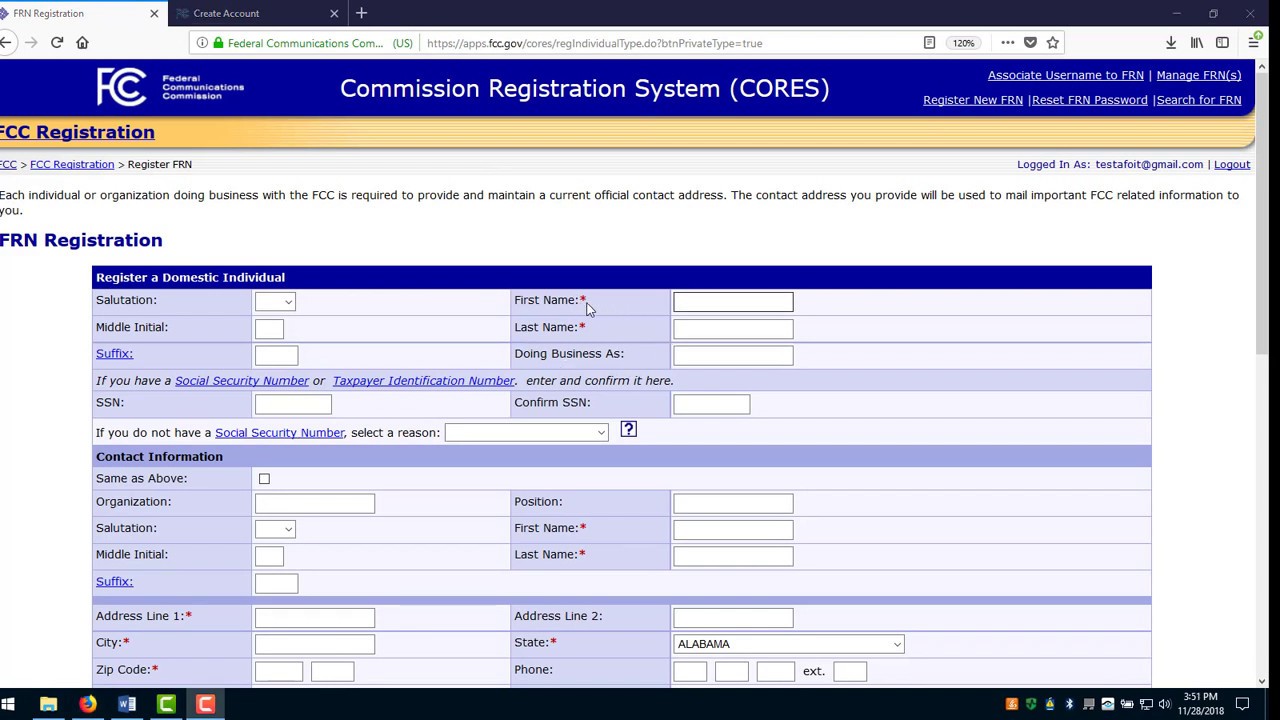Open page actions three-dots menu
Screen dimensions: 1280x720
[x=1007, y=43]
